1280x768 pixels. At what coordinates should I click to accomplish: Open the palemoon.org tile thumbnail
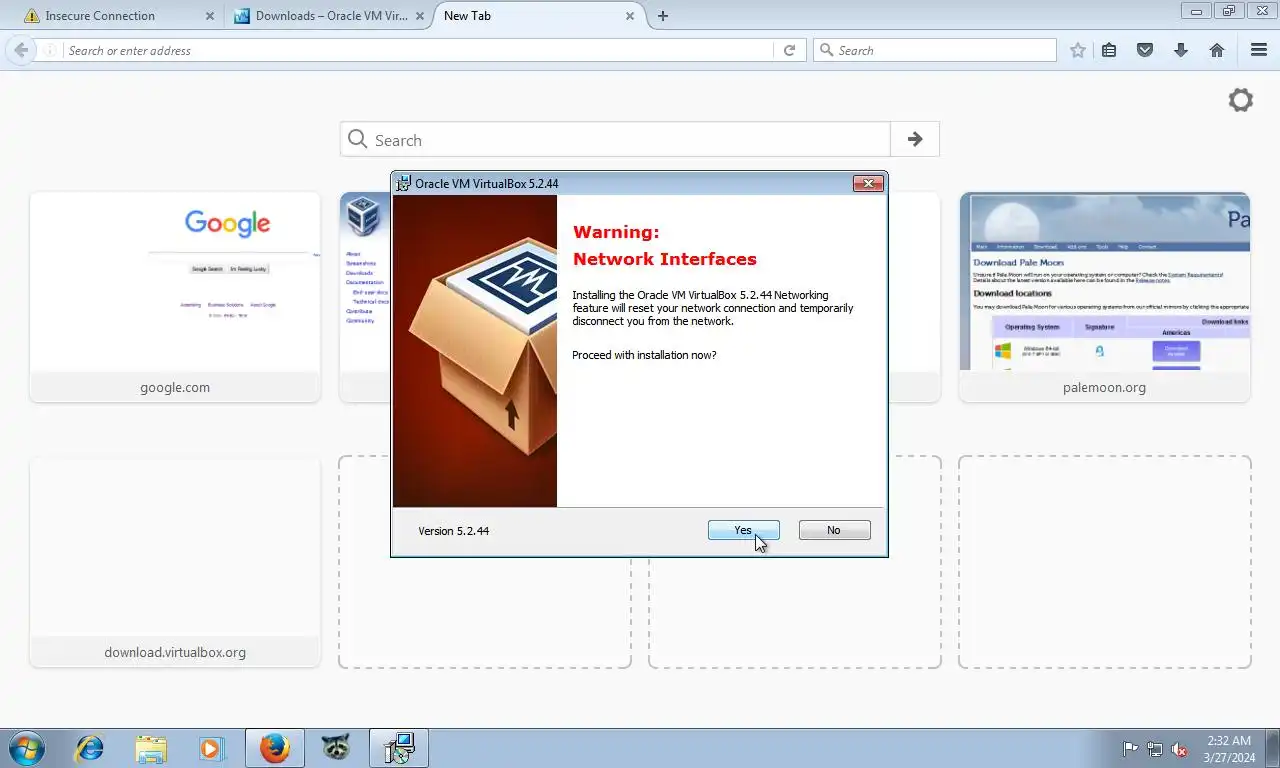(1105, 297)
